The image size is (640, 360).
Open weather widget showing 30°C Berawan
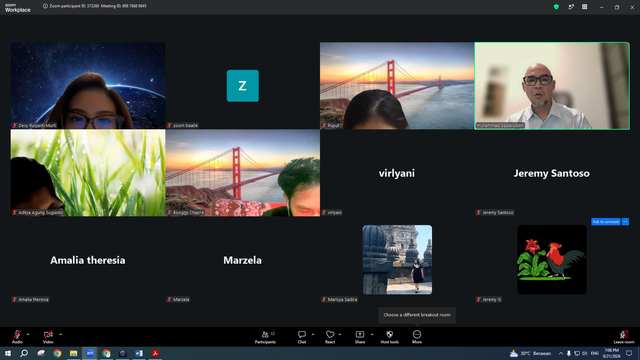click(530, 353)
